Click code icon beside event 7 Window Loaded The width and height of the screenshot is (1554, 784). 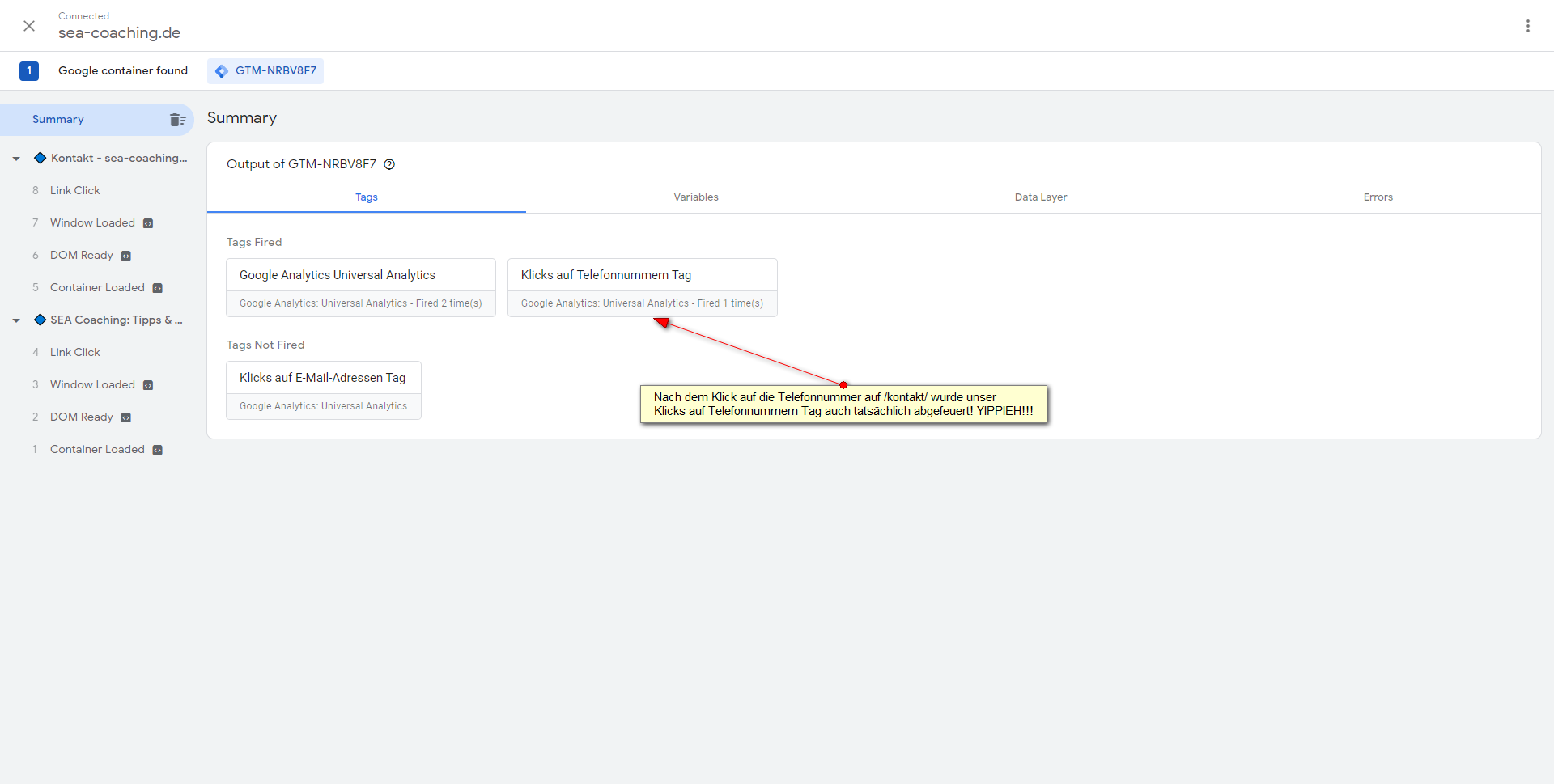(x=148, y=223)
